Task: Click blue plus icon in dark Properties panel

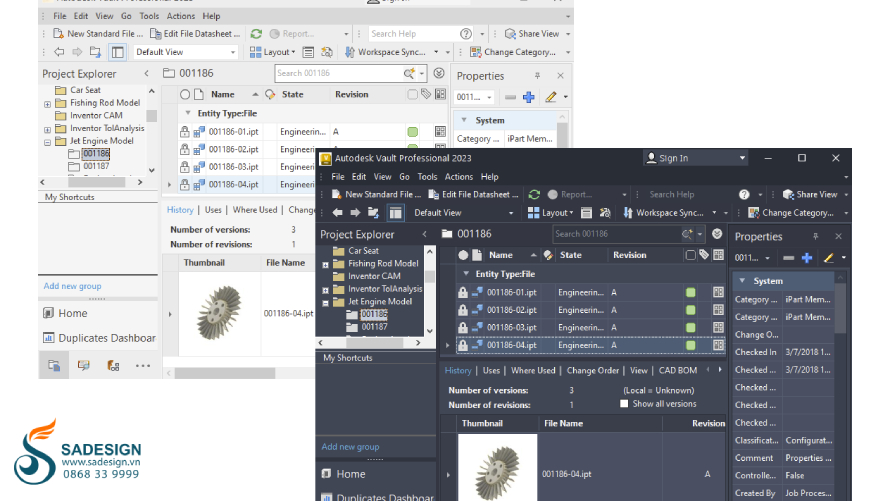Action: click(807, 258)
